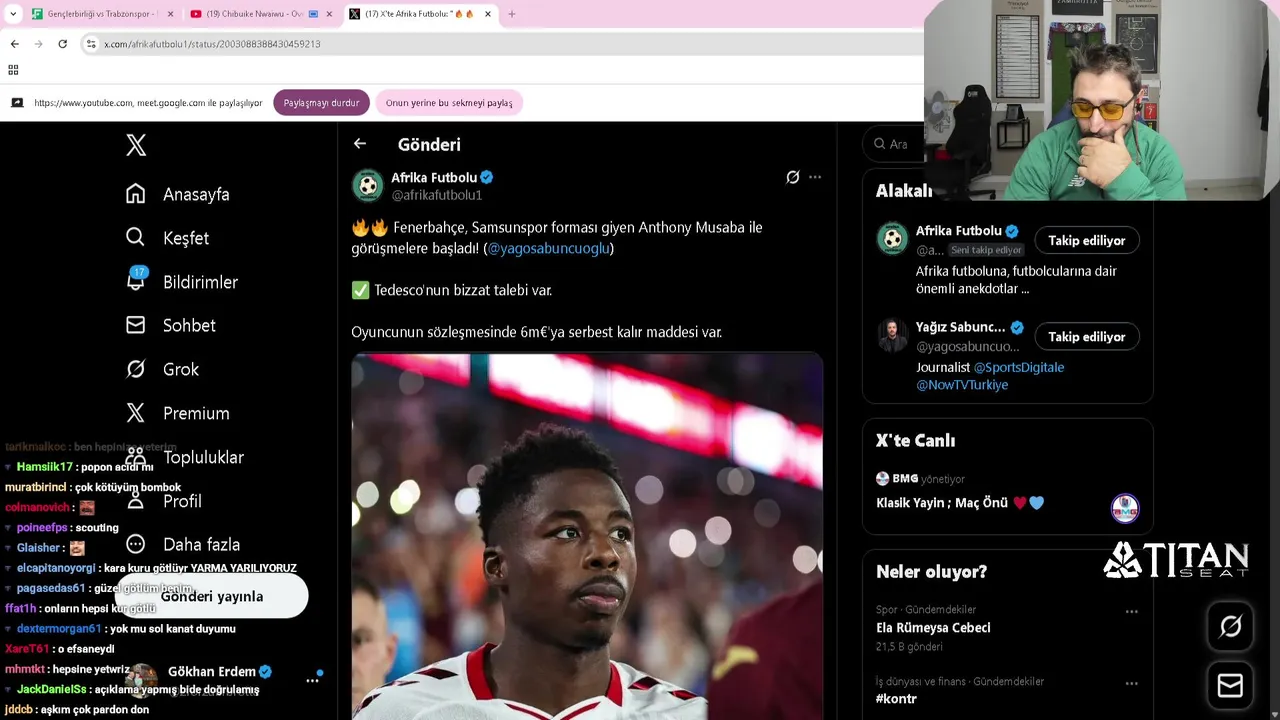This screenshot has height=720, width=1280.
Task: Open Bildirimler bell icon with 17 badge
Action: [x=136, y=280]
